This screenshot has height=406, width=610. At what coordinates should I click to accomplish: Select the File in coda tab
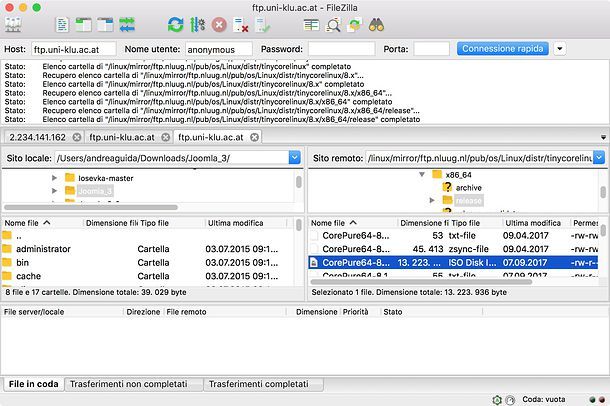33,384
